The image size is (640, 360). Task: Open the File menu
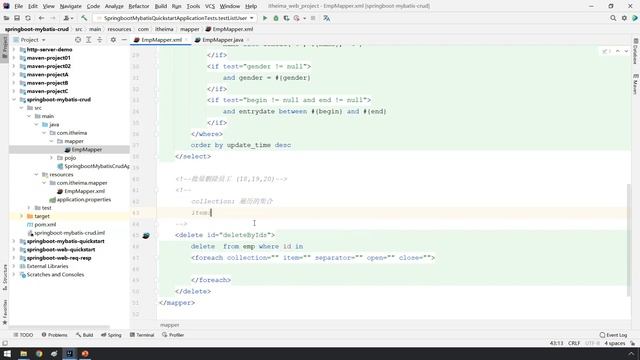tap(18, 6)
